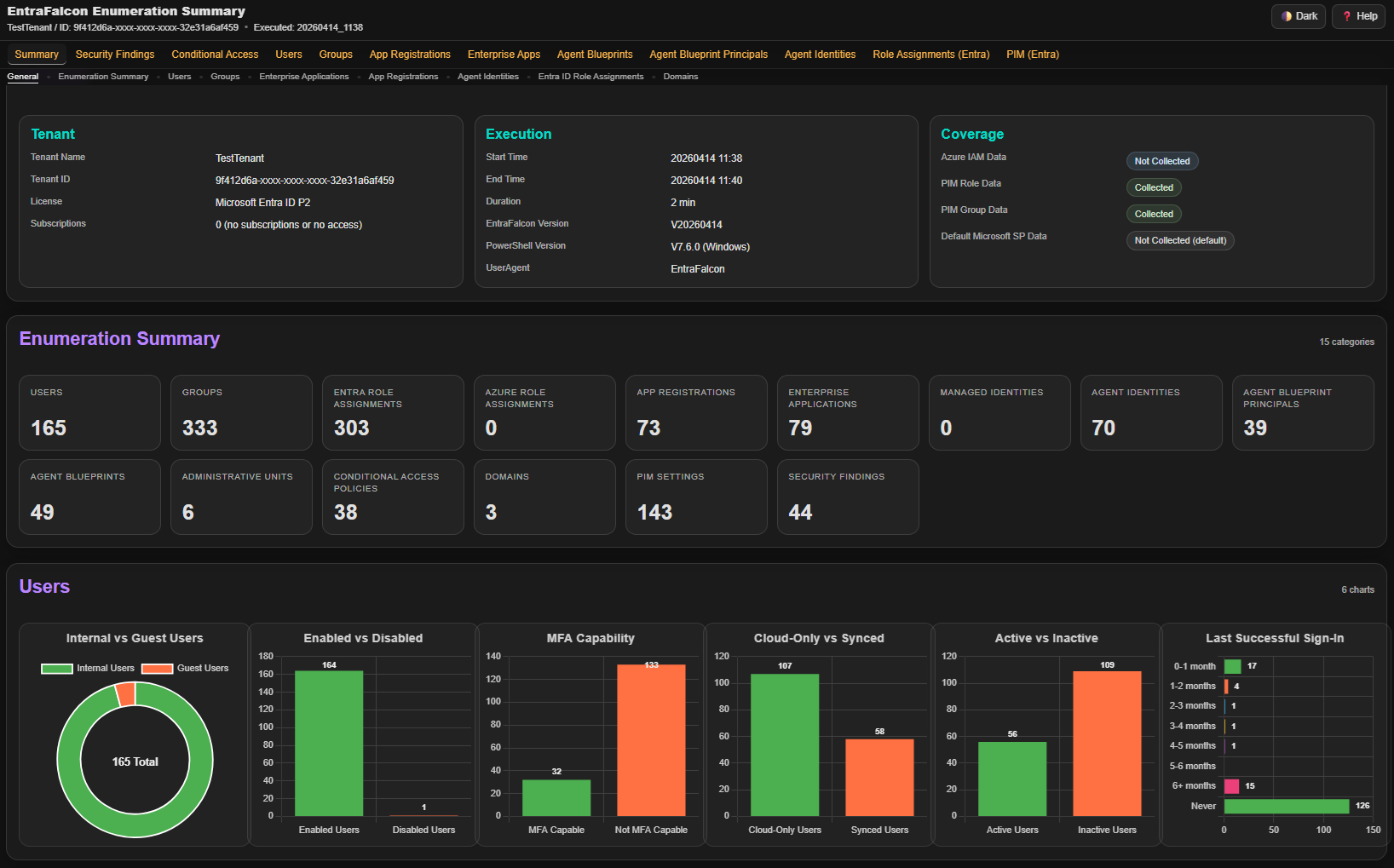Jump to Enterprise Applications in the sub-navigation
Viewport: 1394px width, 868px height.
pyautogui.click(x=304, y=77)
